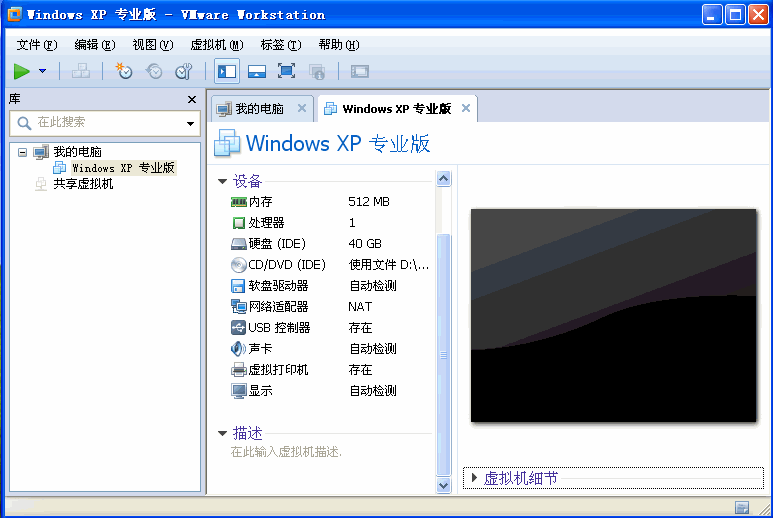Open the 文件(F) menu
Viewport: 773px width, 518px height.
click(37, 45)
